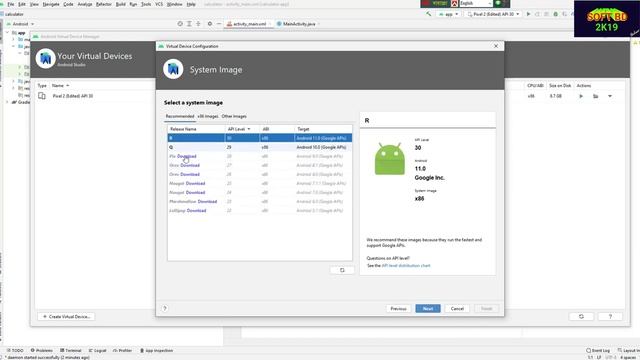This screenshot has height=360, width=640.
Task: Open the activity_main.xml editor tab
Action: pos(249,24)
